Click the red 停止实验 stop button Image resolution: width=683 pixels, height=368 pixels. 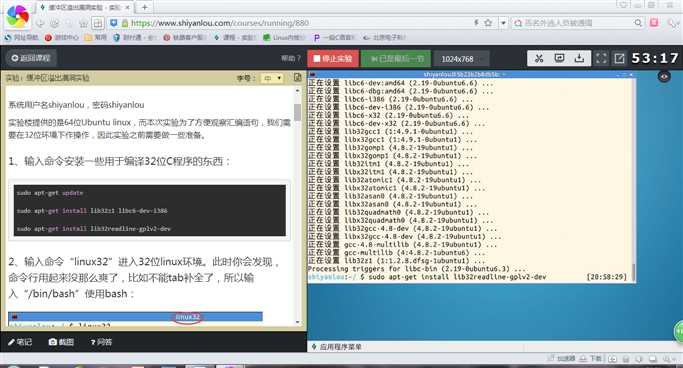pyautogui.click(x=333, y=58)
